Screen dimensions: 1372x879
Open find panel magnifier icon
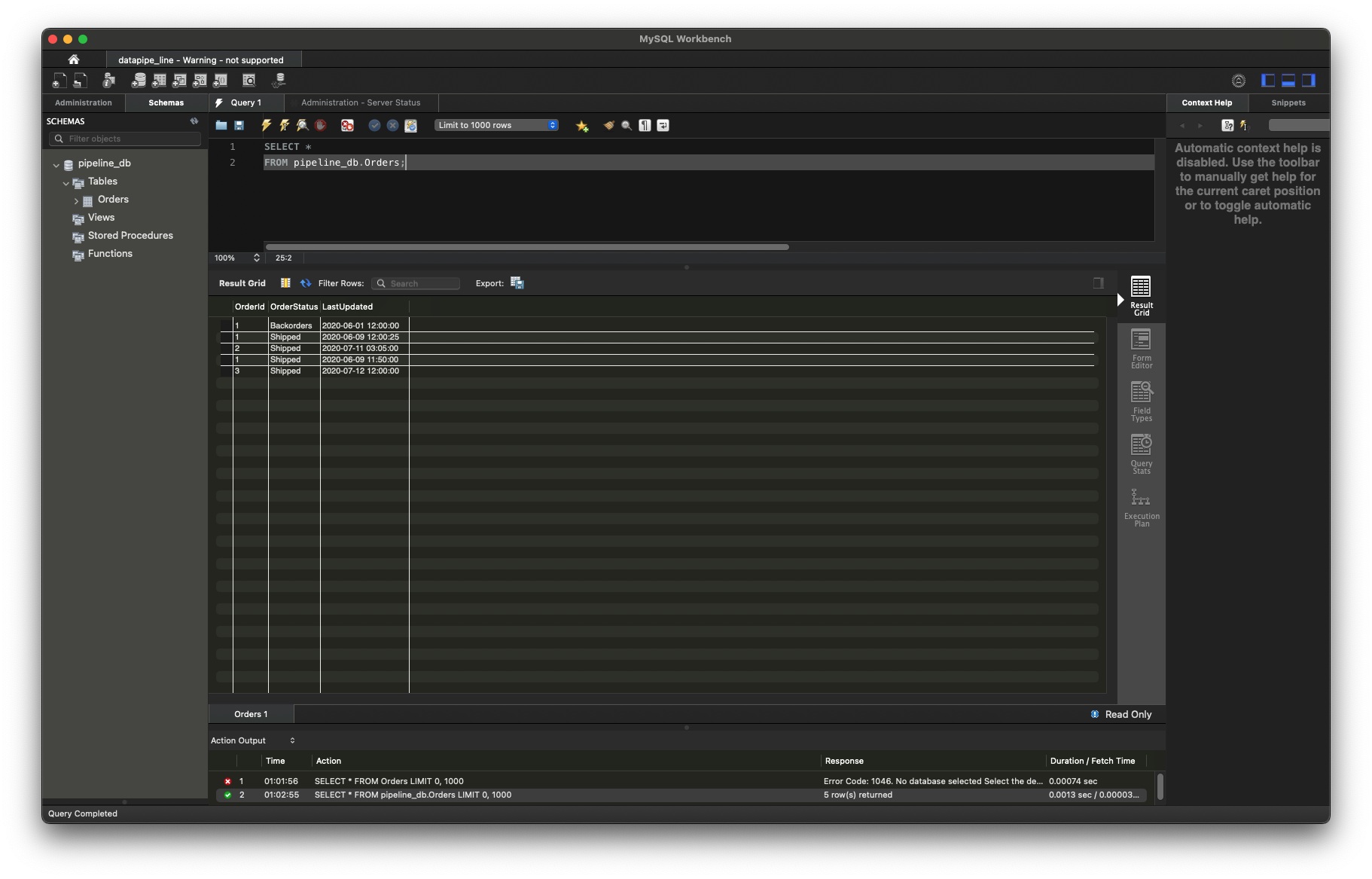pos(627,125)
